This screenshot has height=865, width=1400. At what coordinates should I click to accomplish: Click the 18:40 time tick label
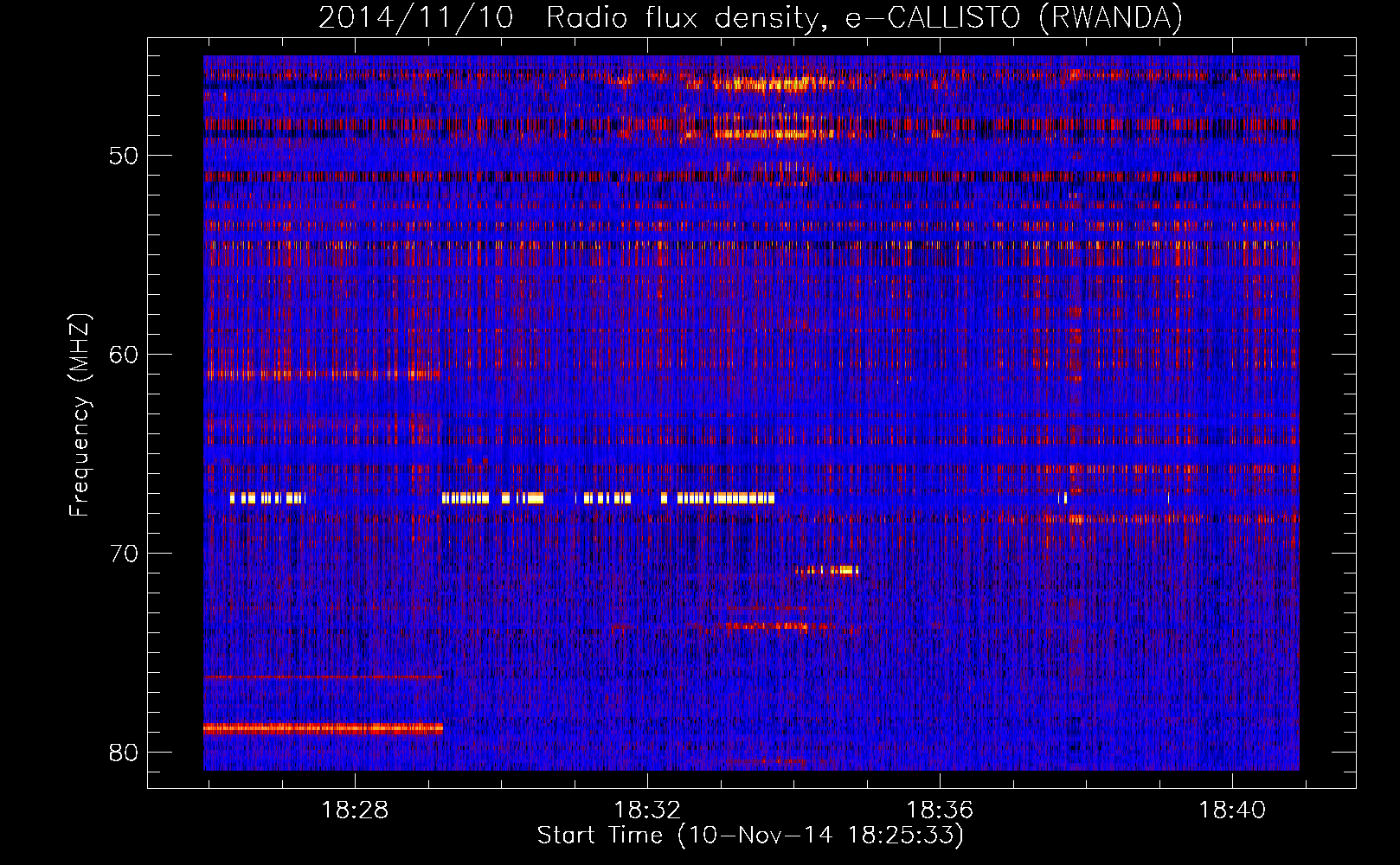1232,811
